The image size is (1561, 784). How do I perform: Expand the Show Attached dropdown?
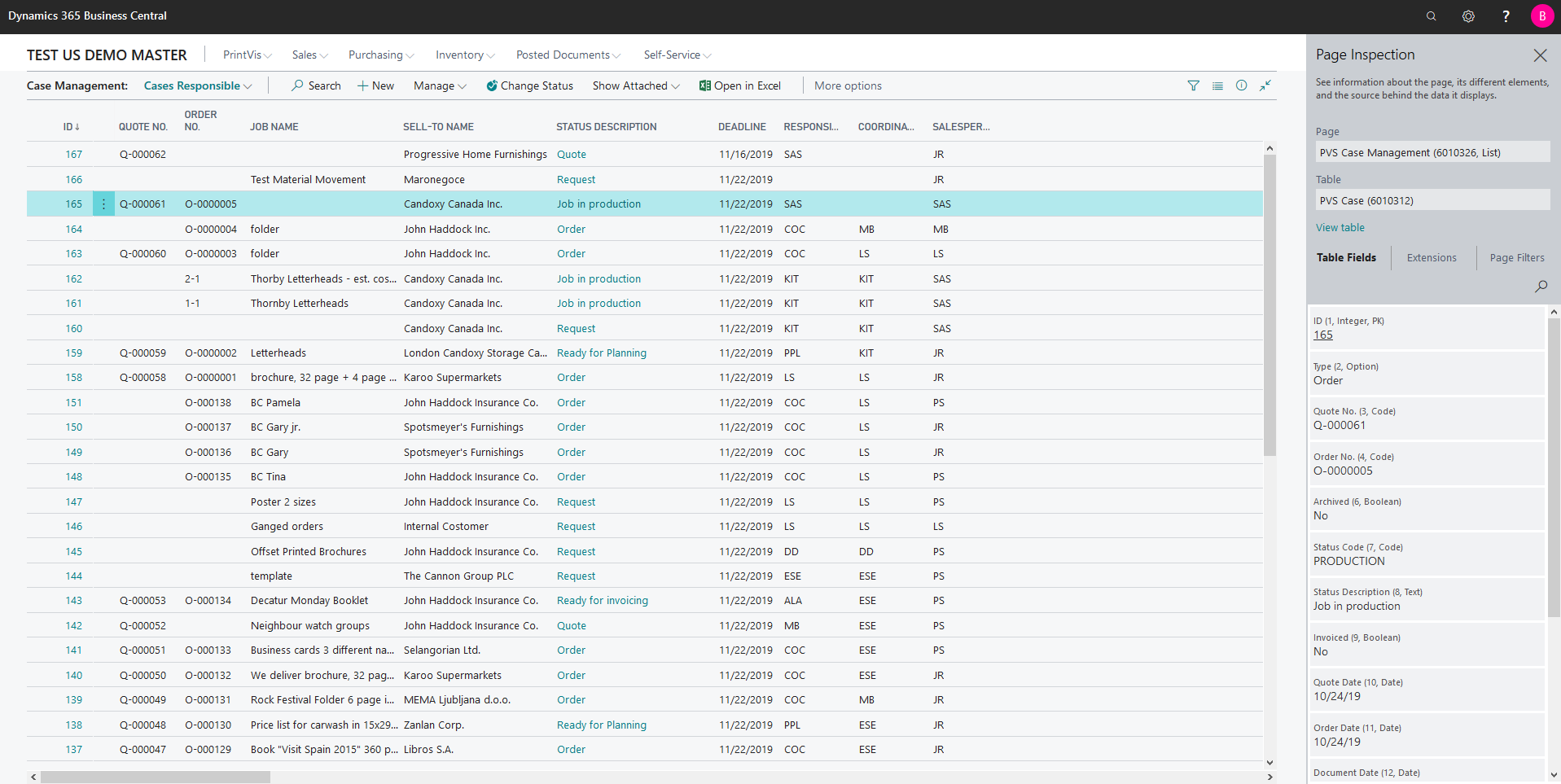(636, 85)
